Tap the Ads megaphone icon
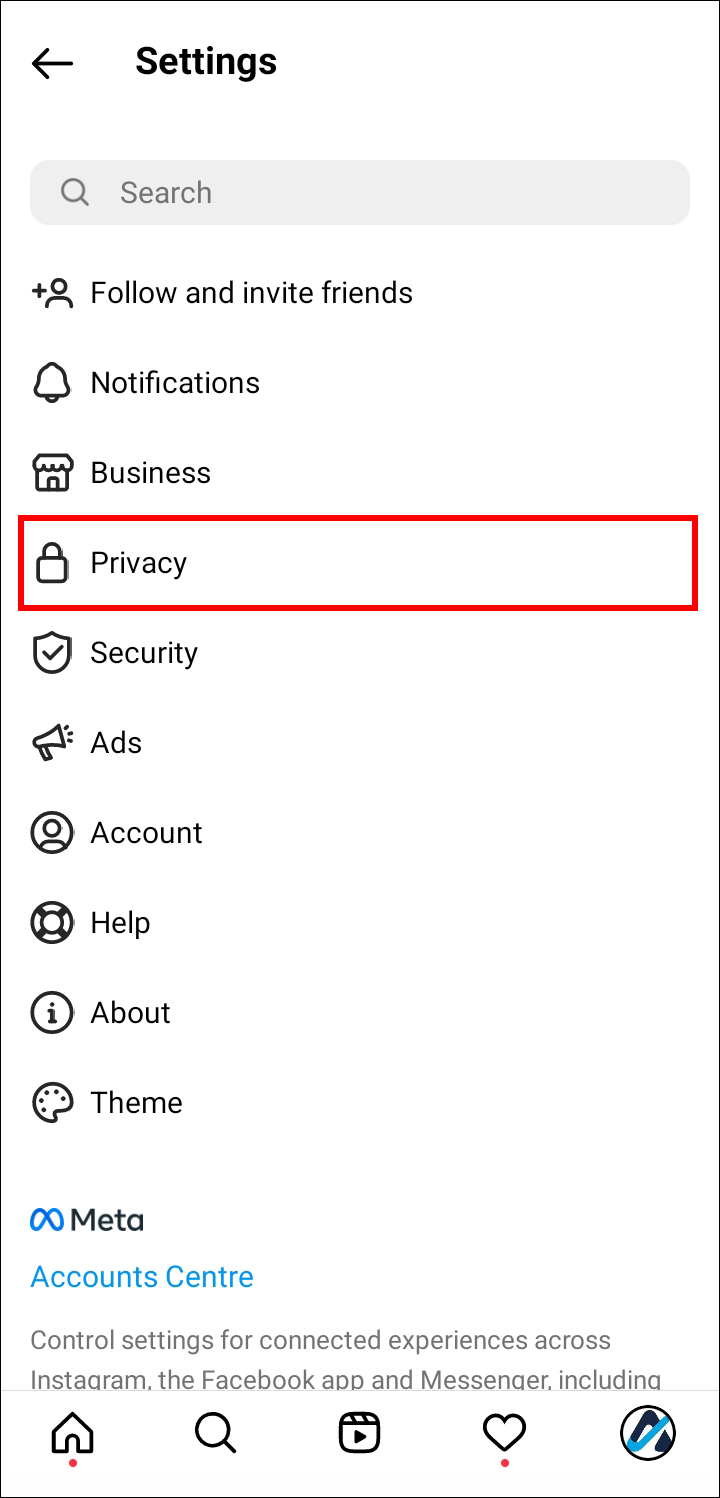Screen dimensions: 720x1498 pos(52,743)
